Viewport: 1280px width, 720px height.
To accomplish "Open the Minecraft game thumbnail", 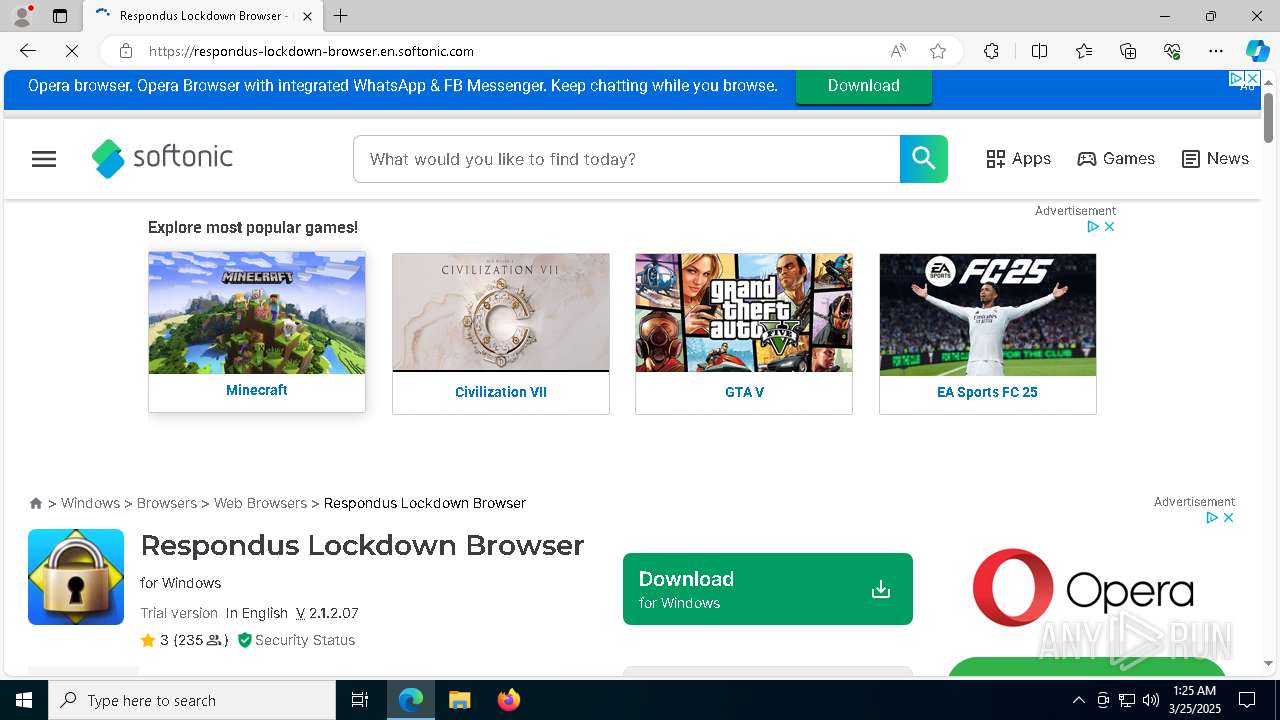I will (257, 313).
